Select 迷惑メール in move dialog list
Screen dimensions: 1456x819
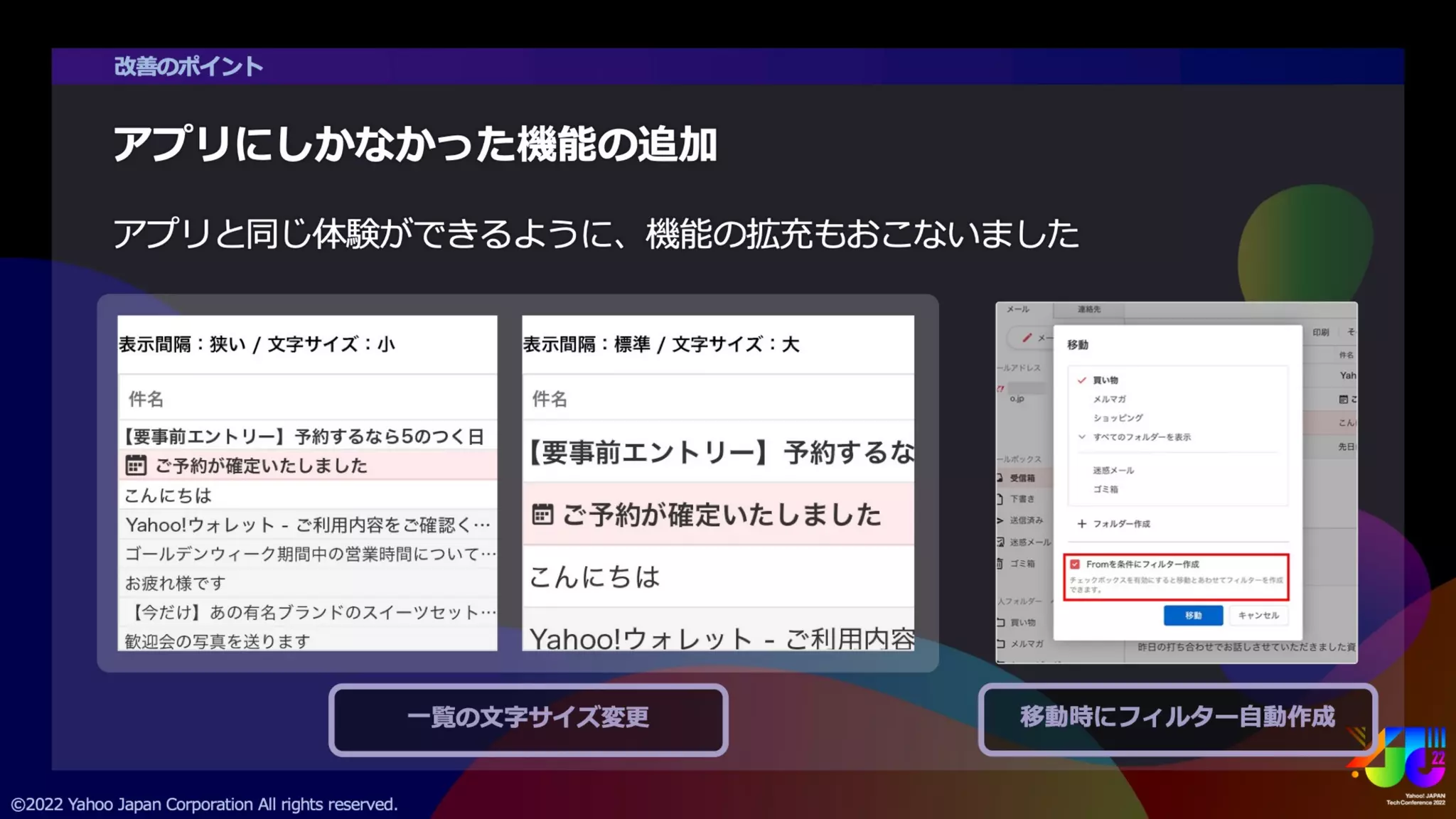(1113, 471)
